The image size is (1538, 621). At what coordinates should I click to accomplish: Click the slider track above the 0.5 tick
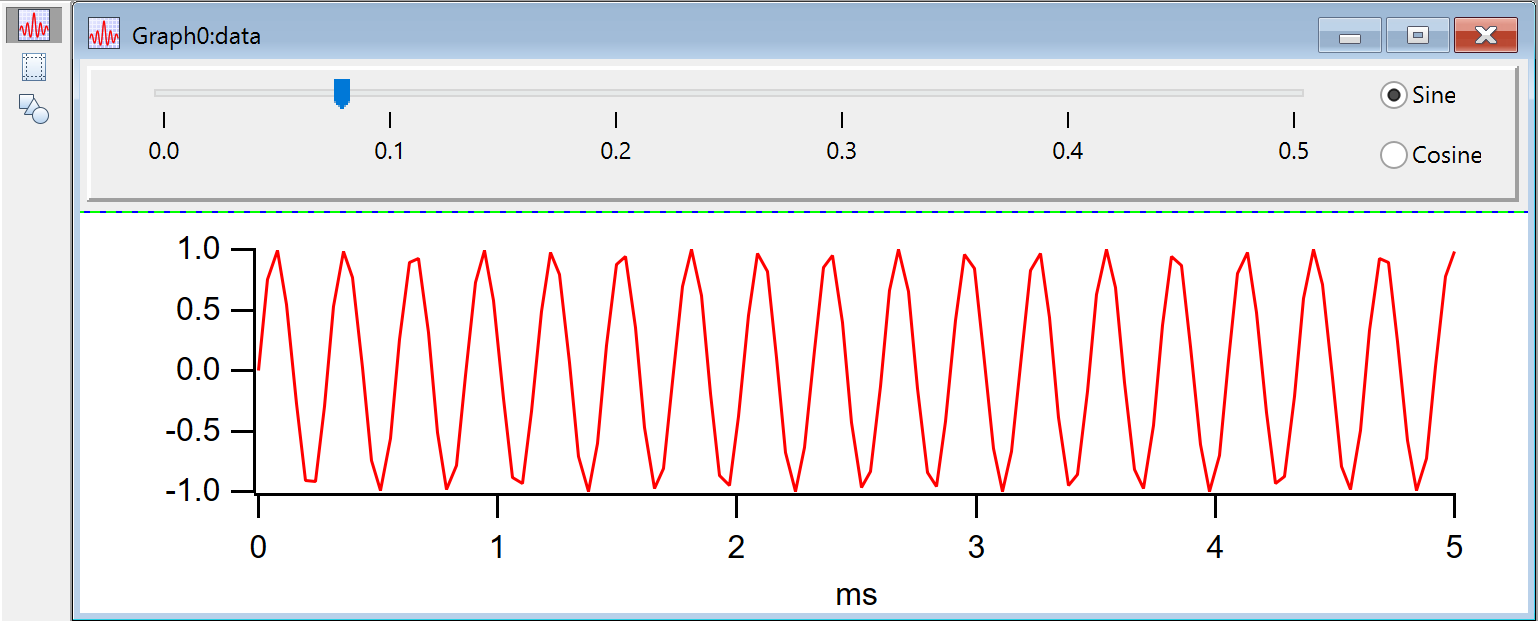coord(1293,93)
